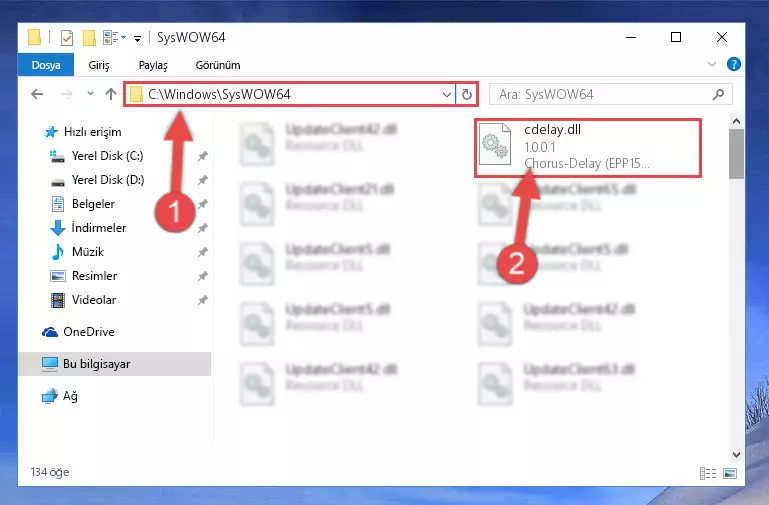This screenshot has height=505, width=769.
Task: Unpin İndirmeler pin icon
Action: [202, 228]
